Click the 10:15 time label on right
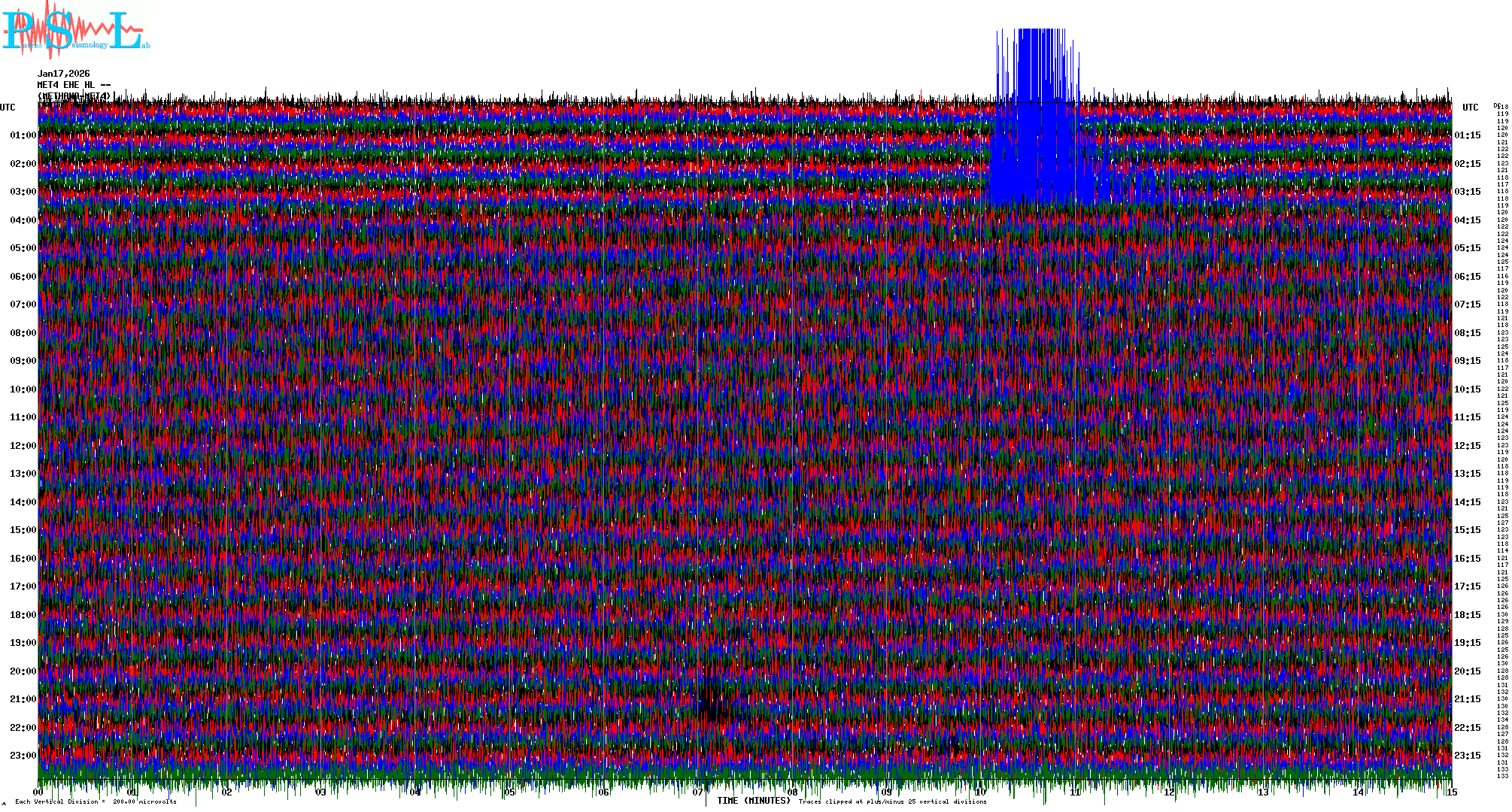Image resolution: width=1512 pixels, height=812 pixels. pyautogui.click(x=1467, y=389)
